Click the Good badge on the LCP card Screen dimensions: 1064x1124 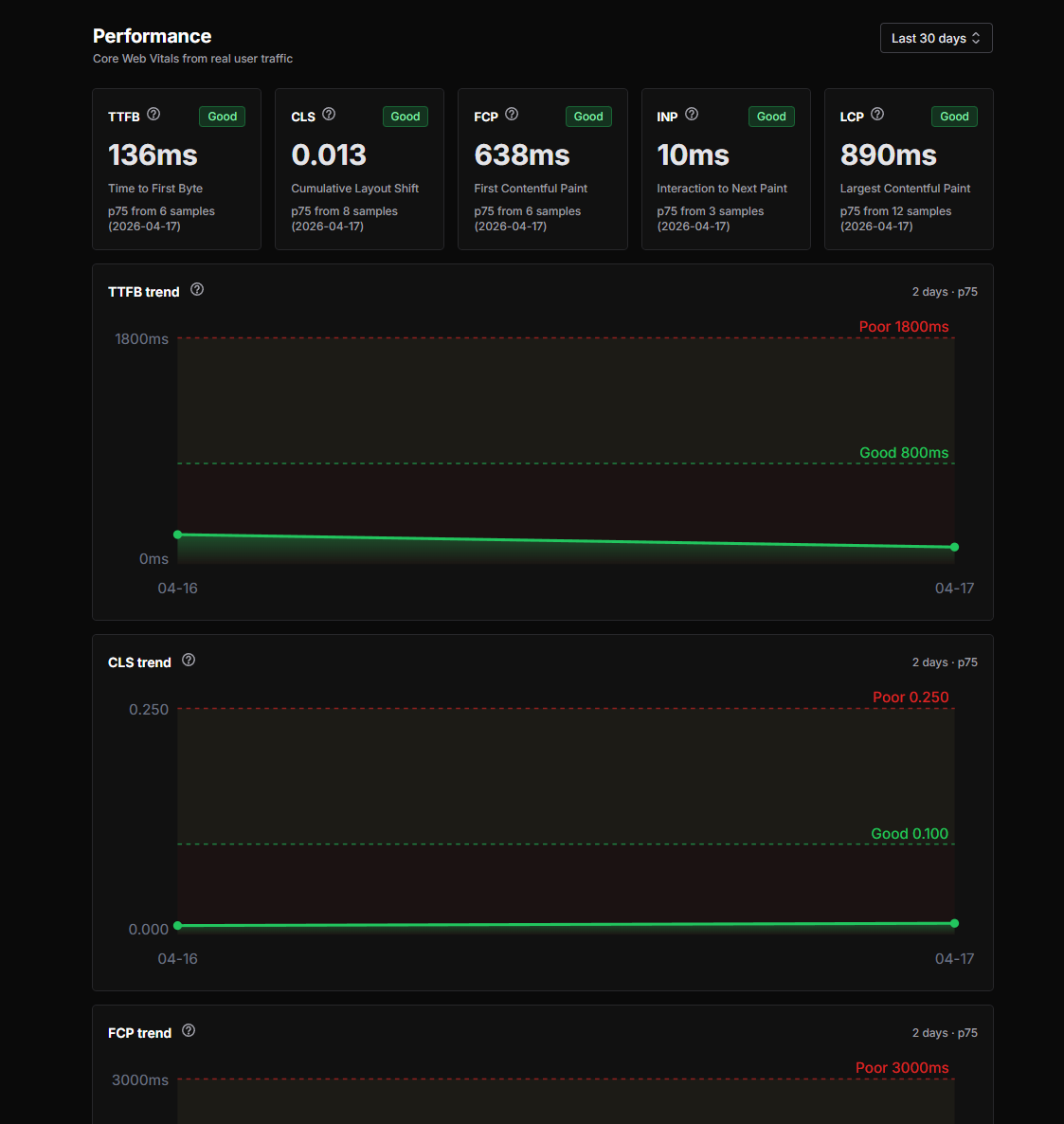(954, 116)
